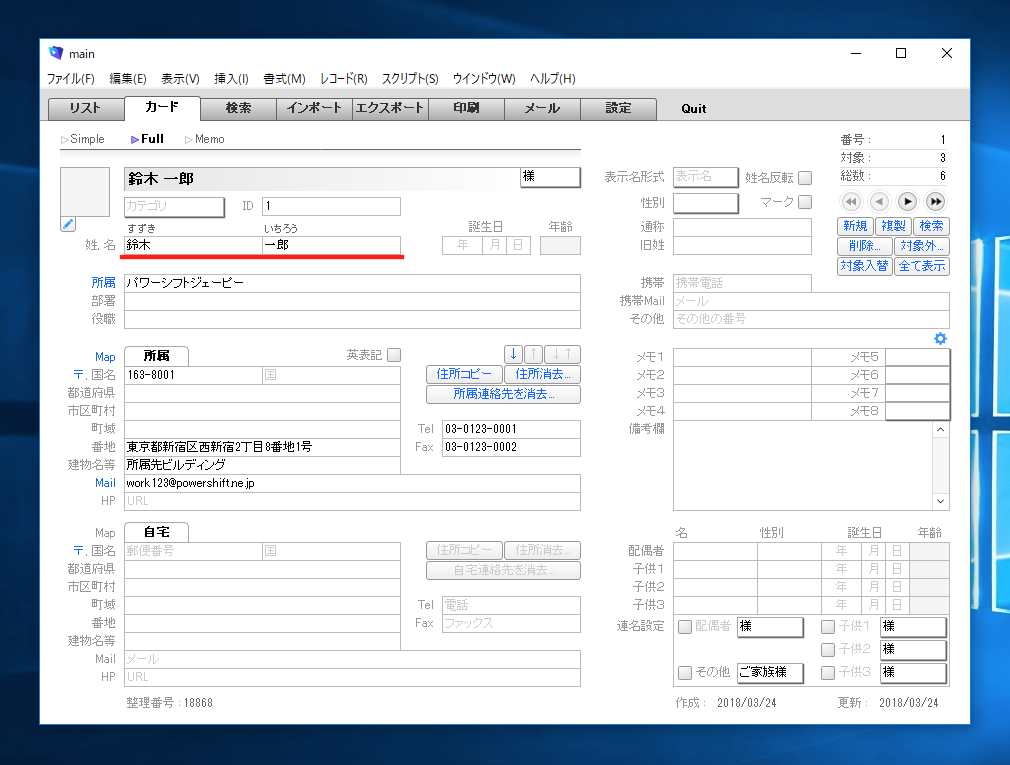Screen dimensions: 1010x765
Task: Click the pencil edit icon under photo box
Action: pos(68,224)
